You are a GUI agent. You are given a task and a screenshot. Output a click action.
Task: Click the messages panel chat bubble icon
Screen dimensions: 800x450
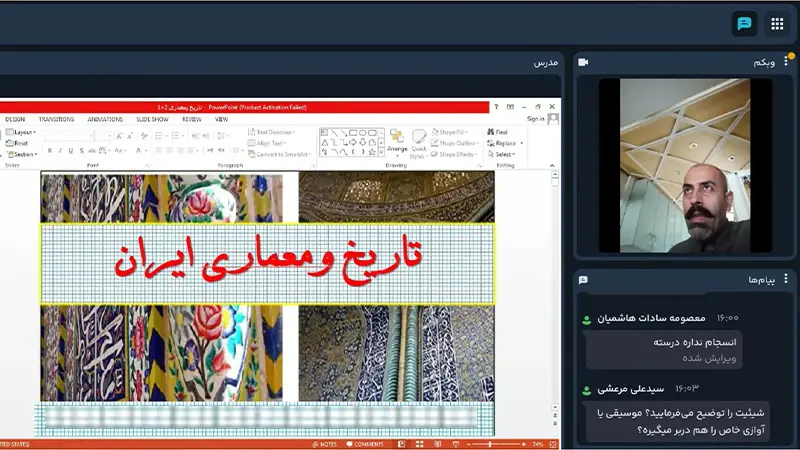(x=583, y=280)
